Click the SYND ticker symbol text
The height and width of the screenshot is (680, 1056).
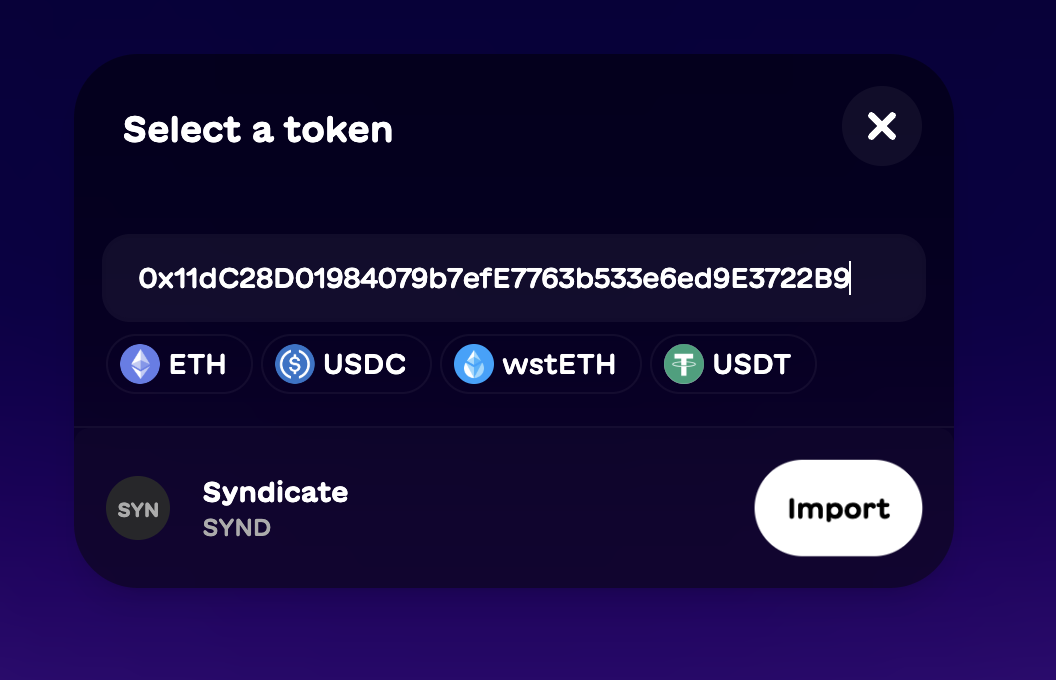coord(236,527)
